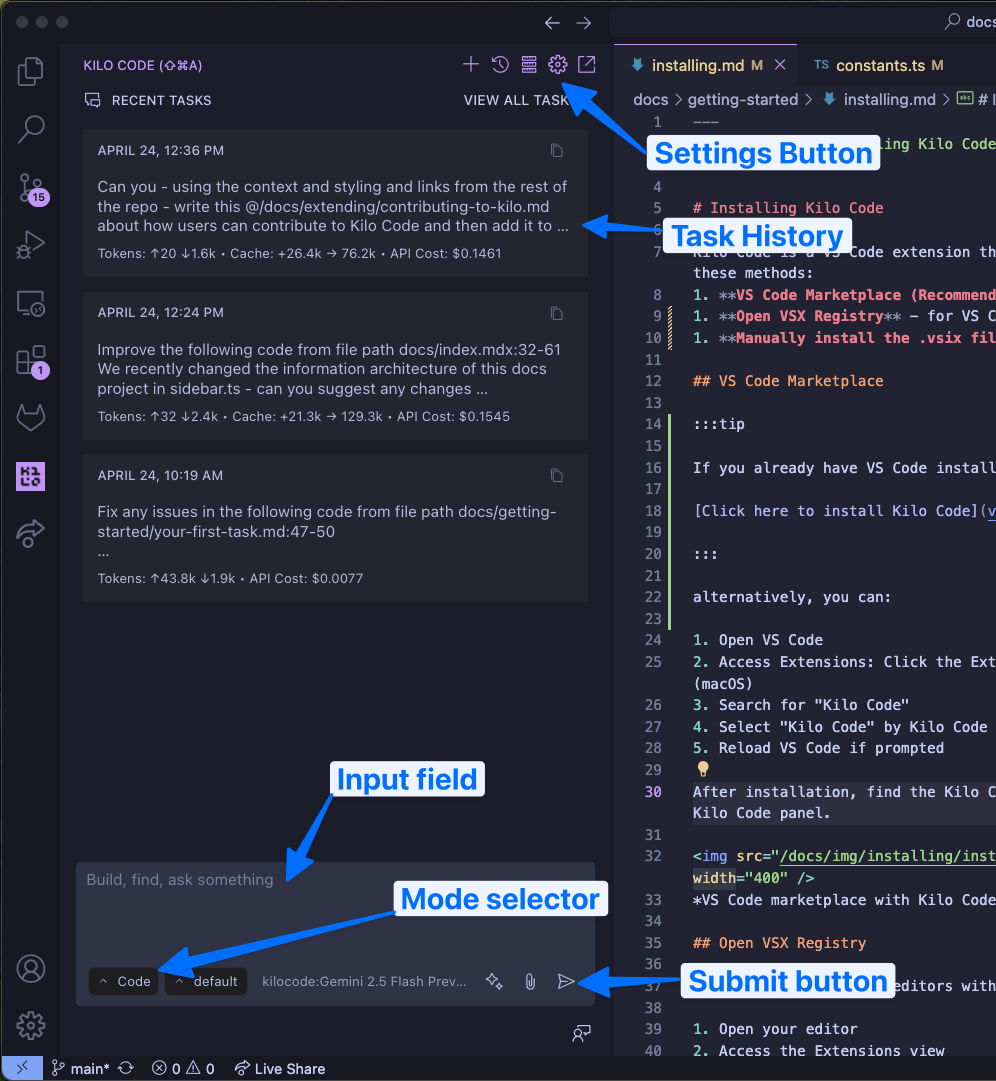Select the Kilo Code activity bar icon
996x1081 pixels.
pyautogui.click(x=30, y=477)
